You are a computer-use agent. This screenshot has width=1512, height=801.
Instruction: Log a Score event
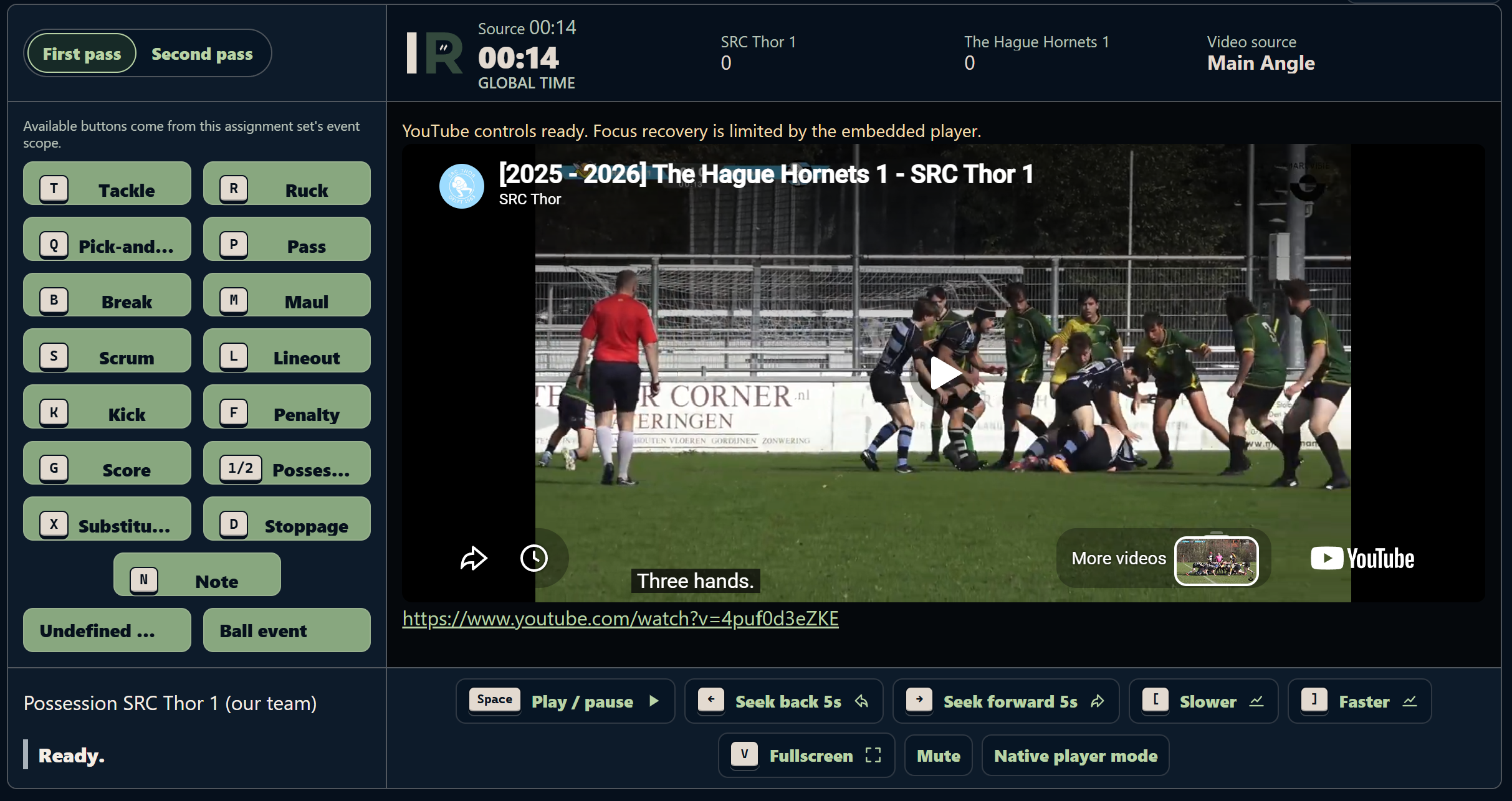pyautogui.click(x=107, y=463)
